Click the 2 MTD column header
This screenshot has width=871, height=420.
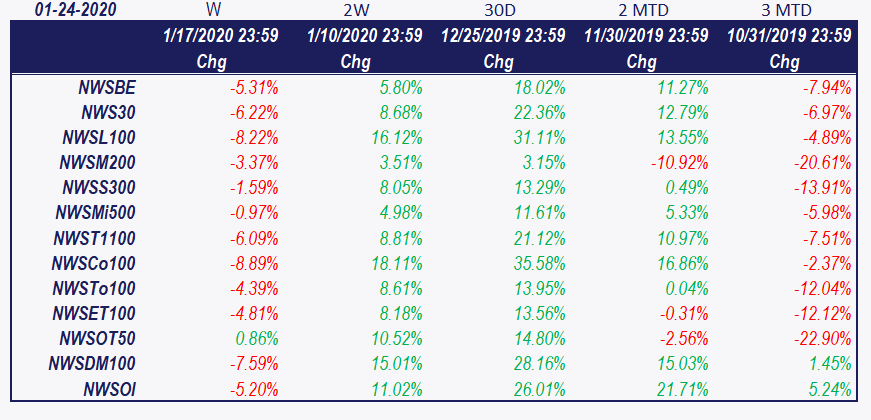(641, 10)
